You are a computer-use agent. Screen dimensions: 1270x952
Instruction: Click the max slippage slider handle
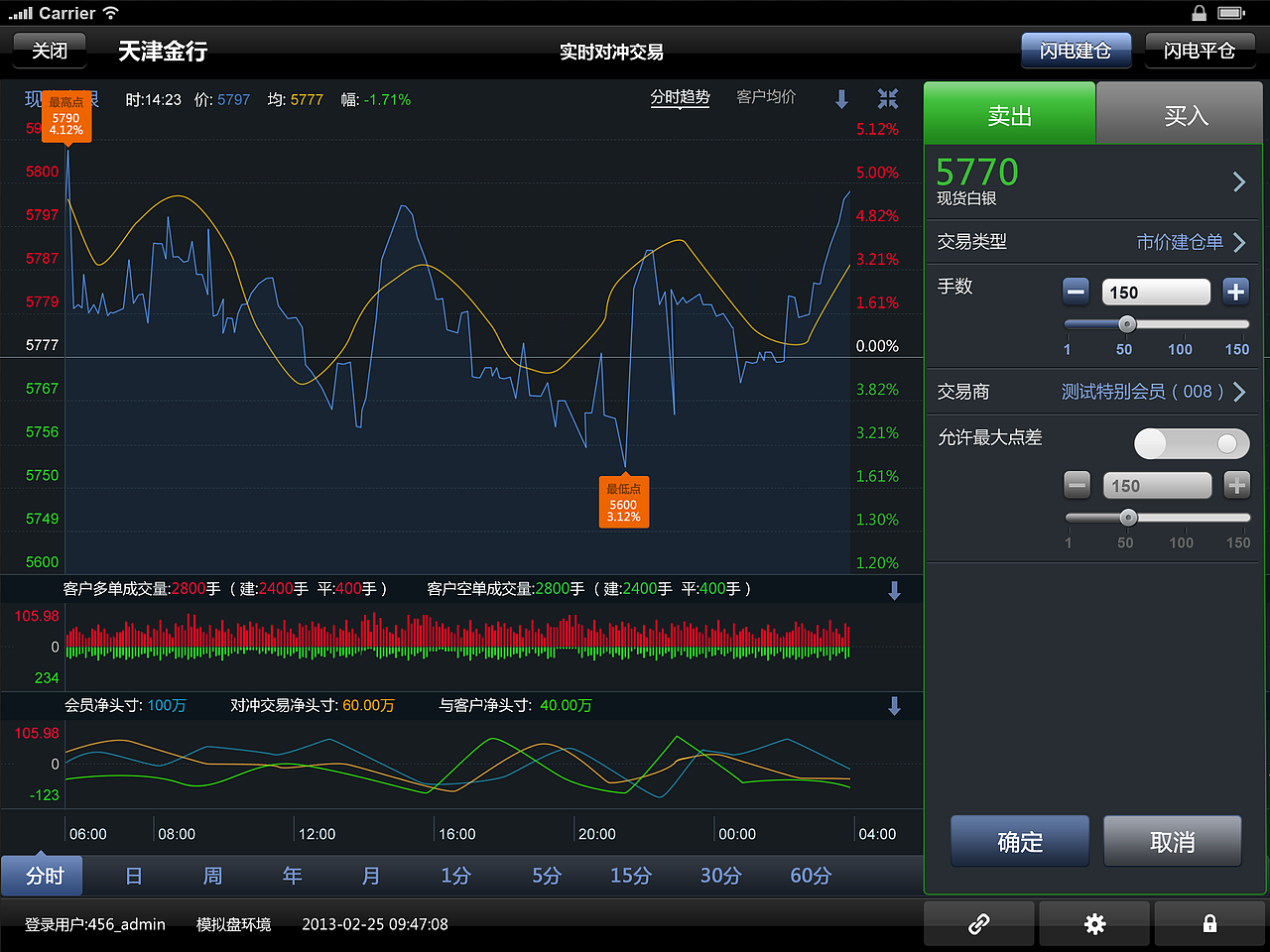point(1128,518)
